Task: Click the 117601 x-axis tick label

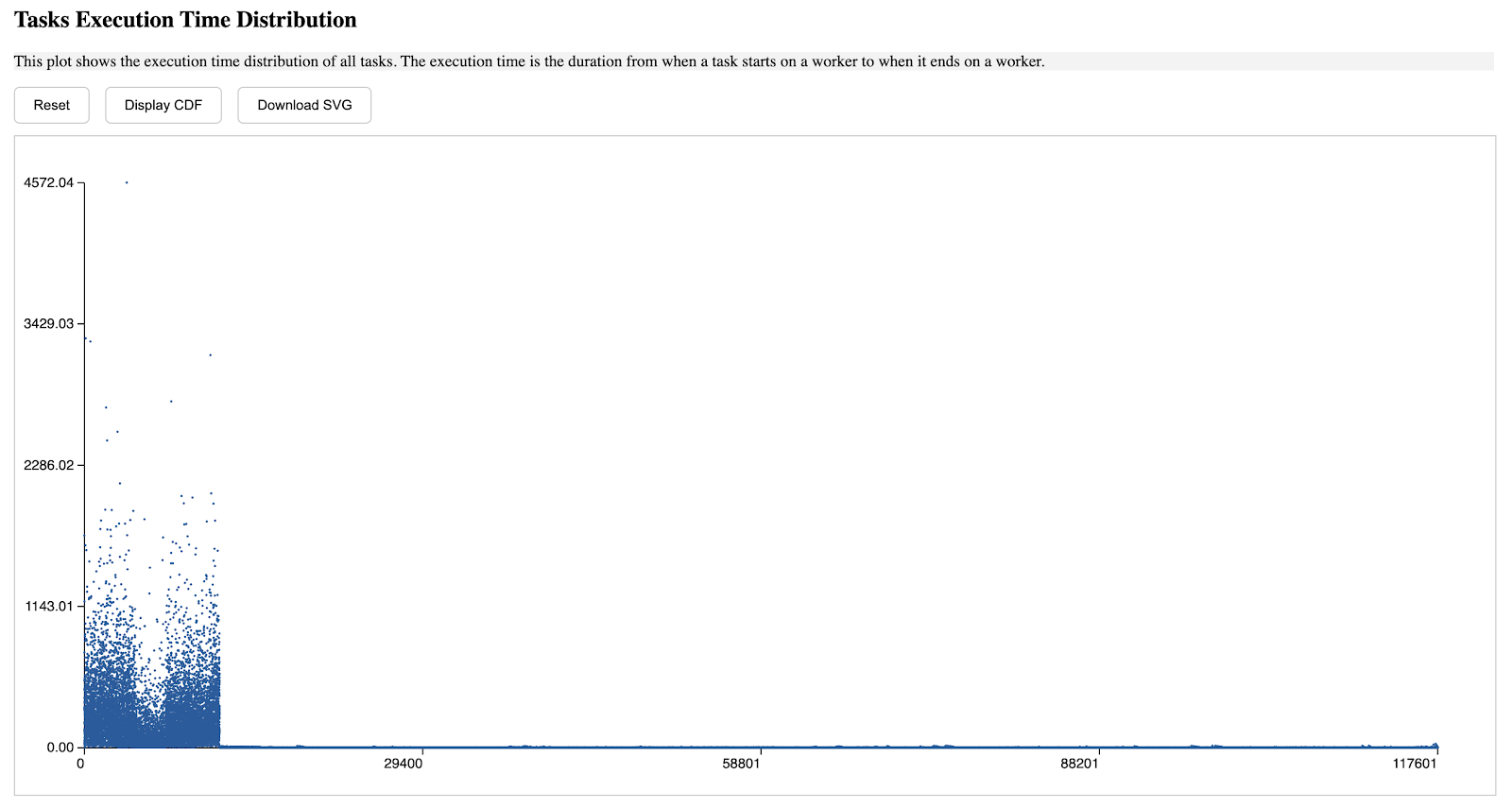Action: click(1415, 764)
